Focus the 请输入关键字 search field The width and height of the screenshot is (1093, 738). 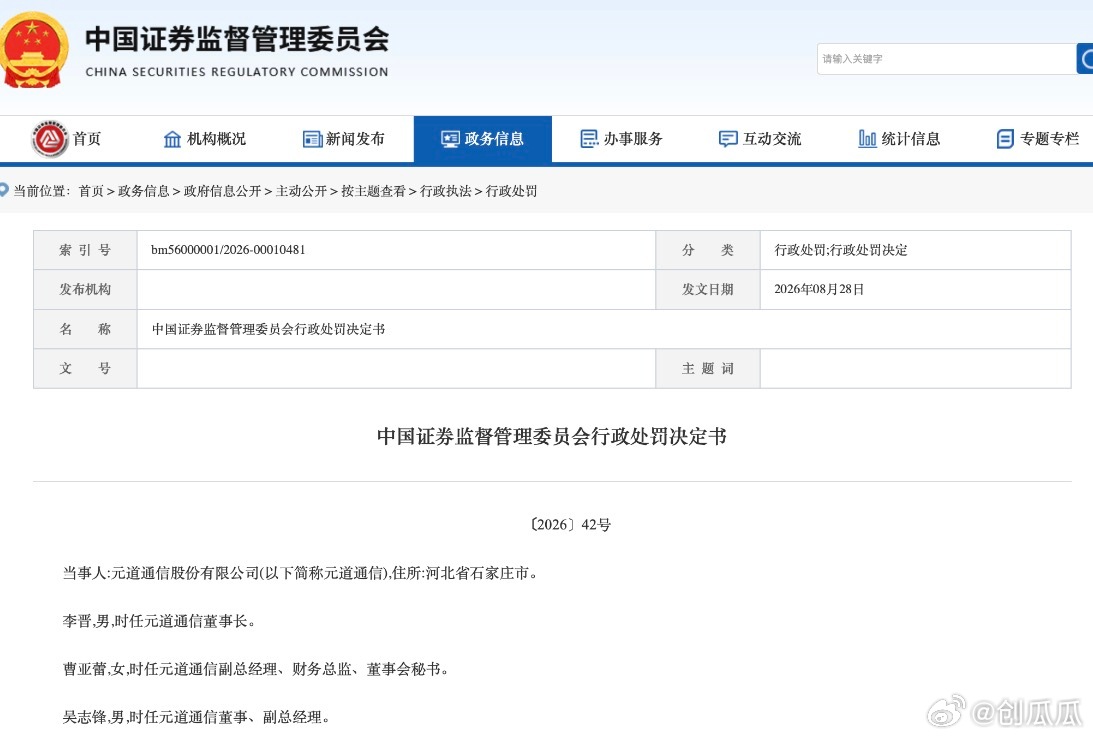tap(947, 59)
